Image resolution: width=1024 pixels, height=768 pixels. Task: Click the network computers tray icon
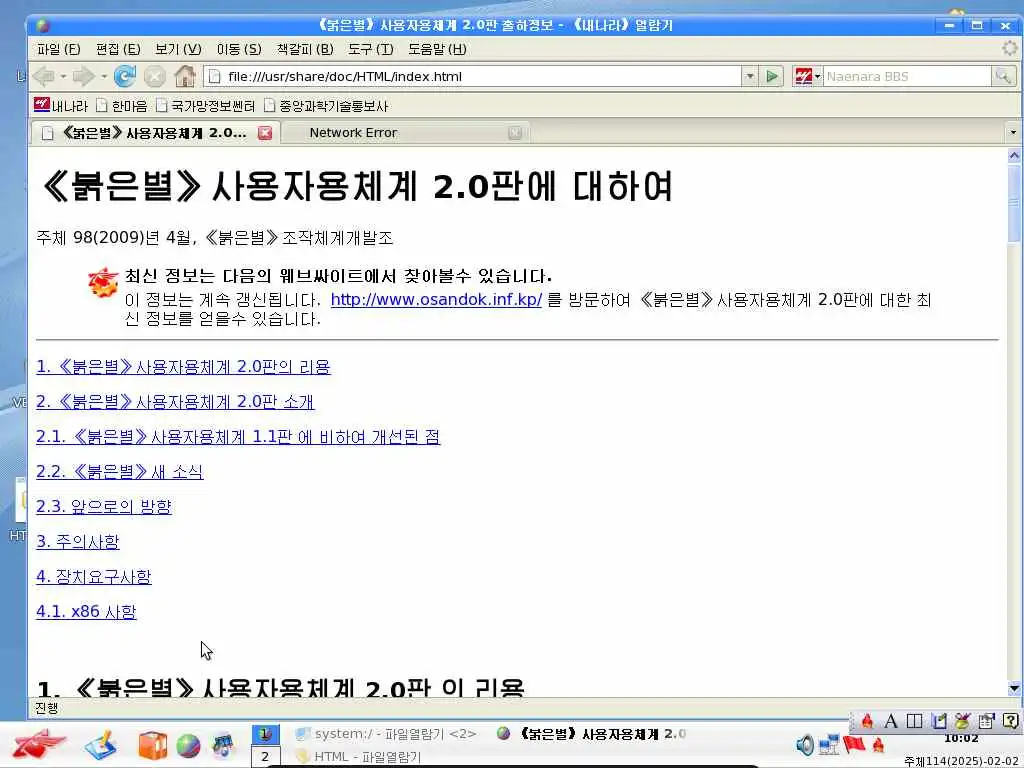tap(829, 744)
